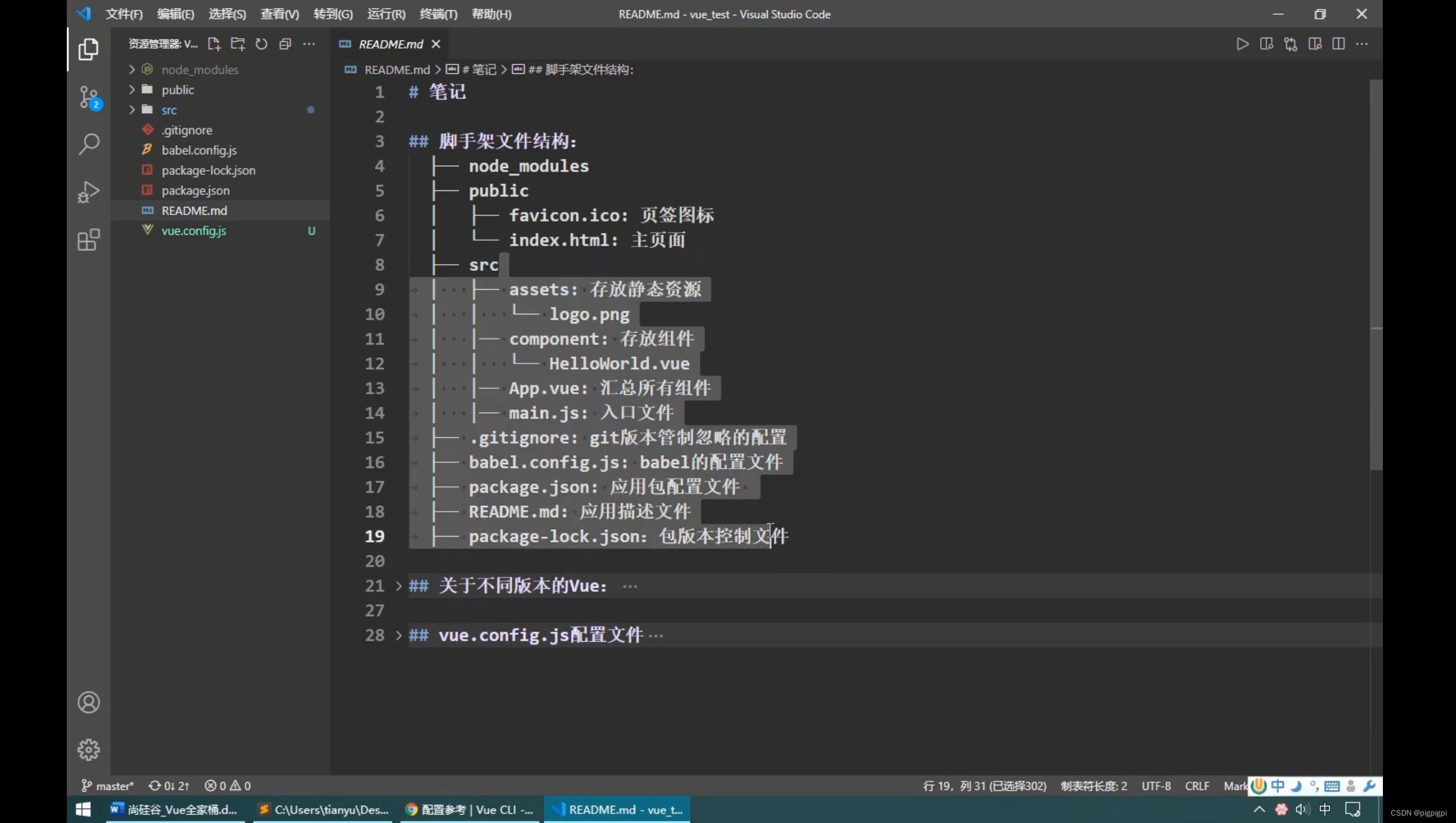Image resolution: width=1456 pixels, height=823 pixels.
Task: Switch to Chrome Vue CLI taskbar item
Action: click(x=470, y=809)
